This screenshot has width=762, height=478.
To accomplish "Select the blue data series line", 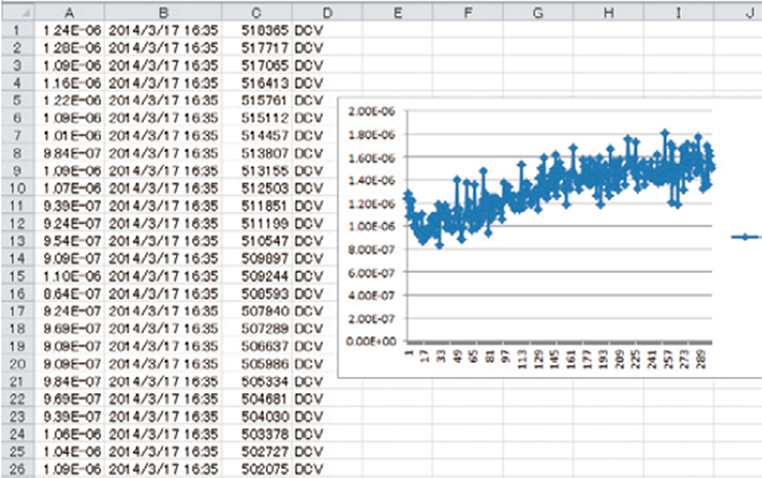I will pos(560,187).
